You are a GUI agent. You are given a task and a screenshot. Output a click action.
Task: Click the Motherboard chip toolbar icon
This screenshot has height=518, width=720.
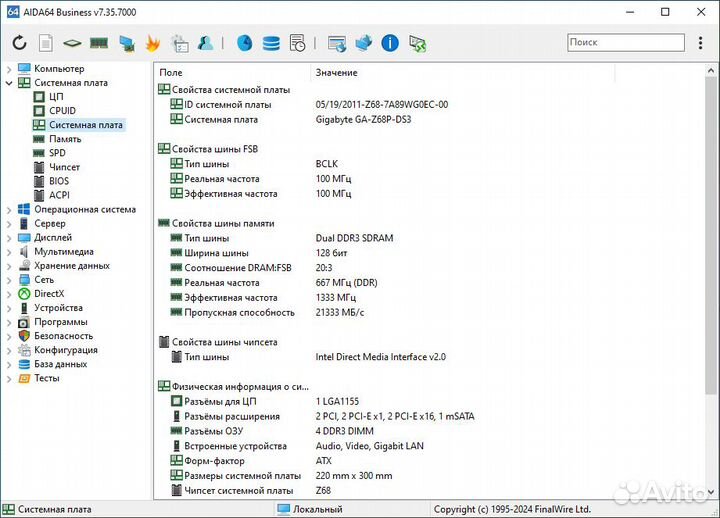(72, 43)
